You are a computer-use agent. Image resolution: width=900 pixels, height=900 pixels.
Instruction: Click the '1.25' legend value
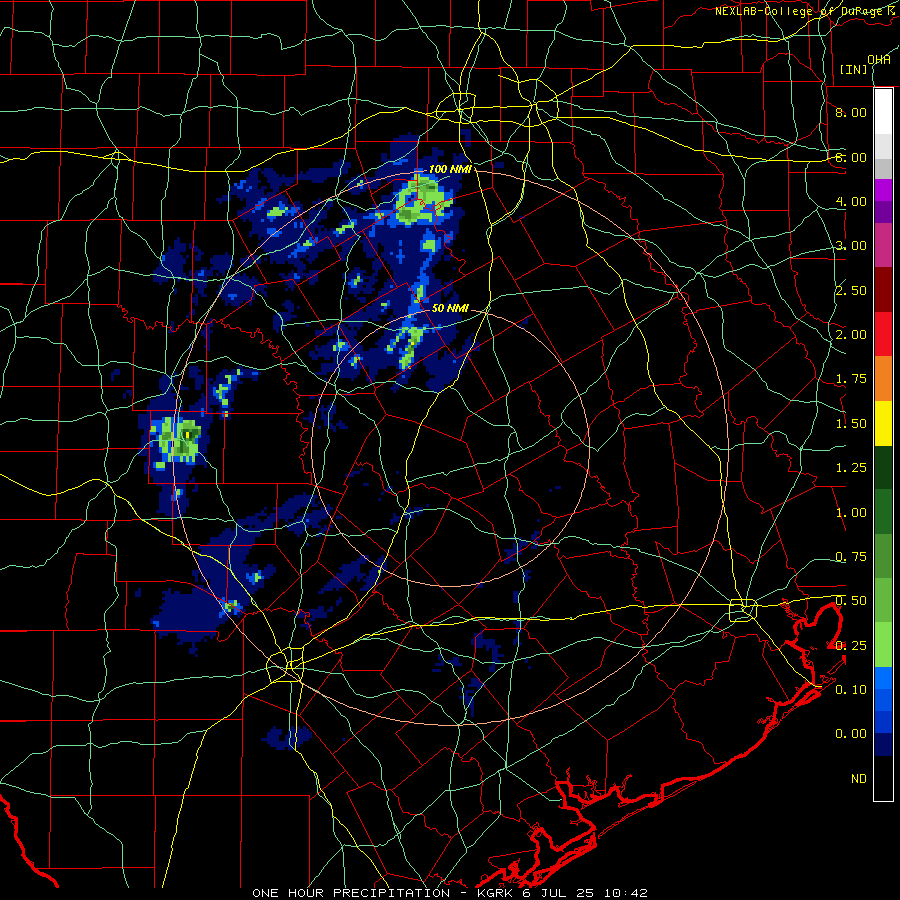851,468
